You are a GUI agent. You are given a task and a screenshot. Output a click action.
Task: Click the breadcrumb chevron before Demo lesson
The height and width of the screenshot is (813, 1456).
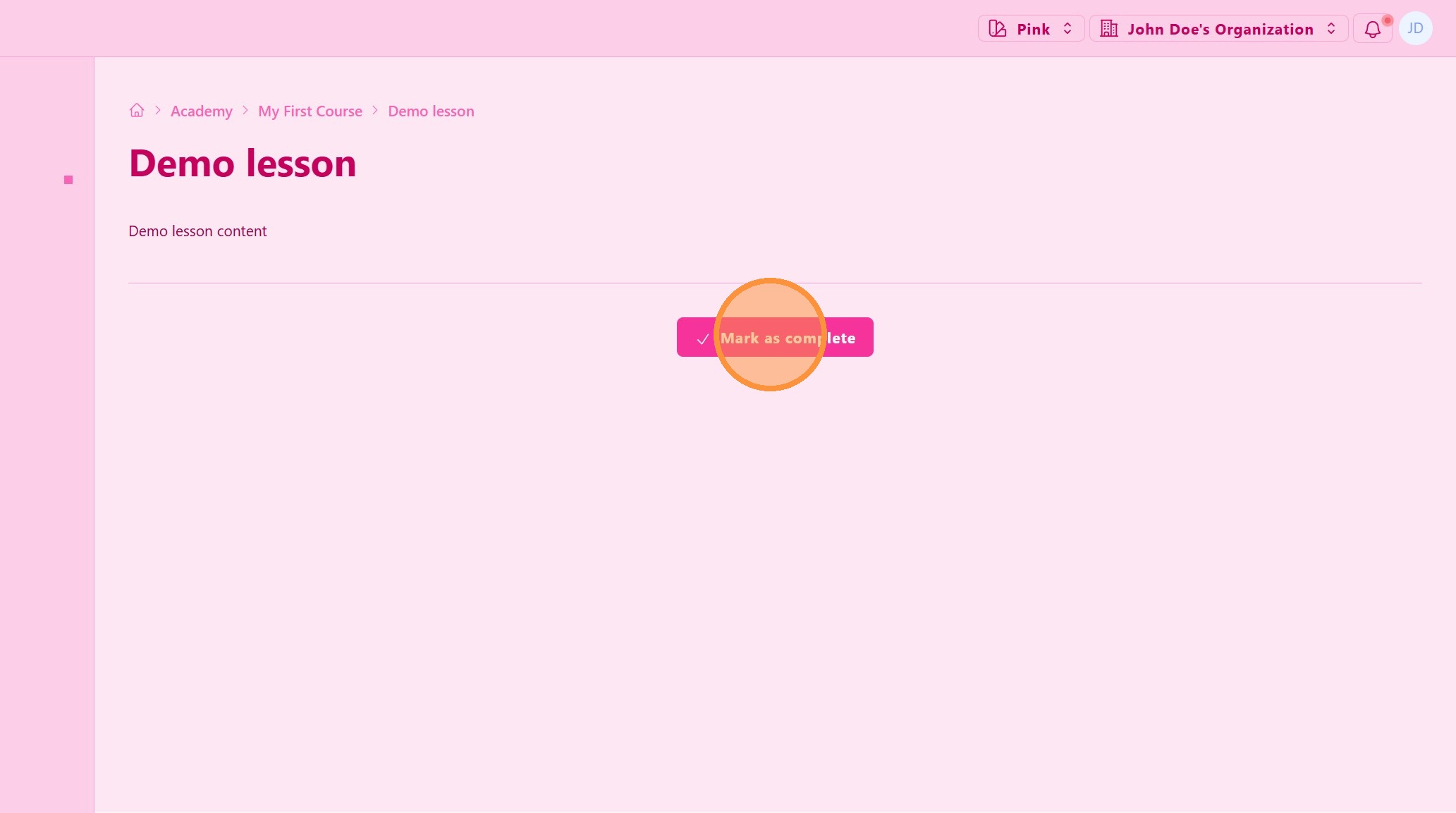pyautogui.click(x=375, y=111)
